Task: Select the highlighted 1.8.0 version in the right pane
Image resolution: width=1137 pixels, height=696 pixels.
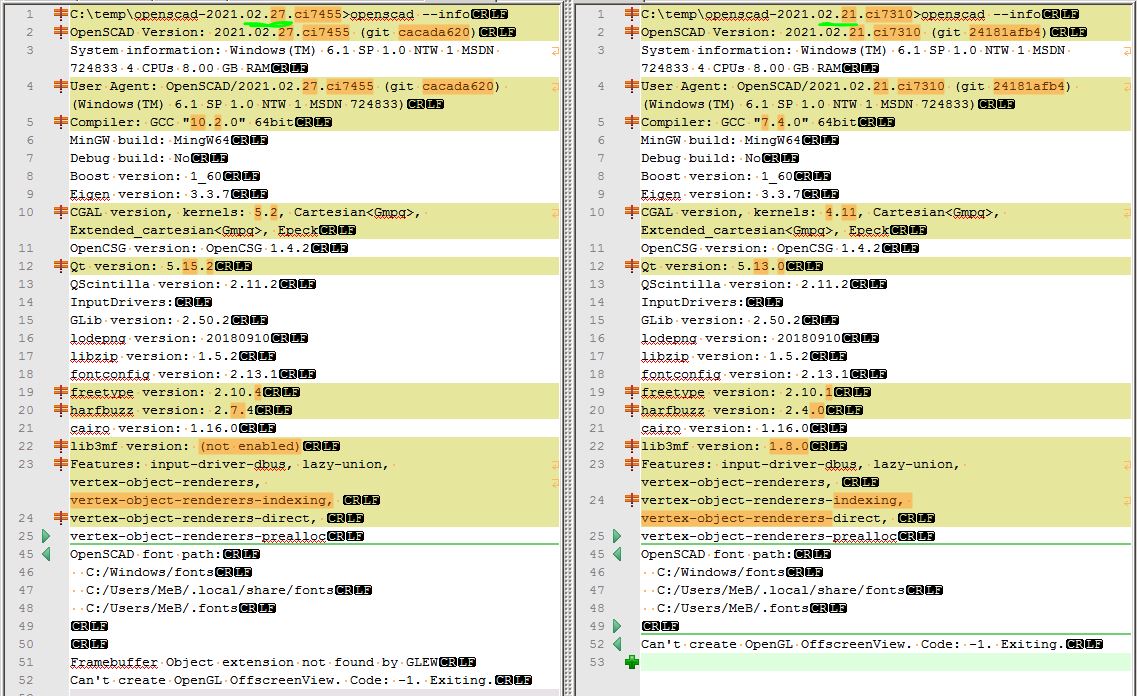Action: click(x=787, y=446)
